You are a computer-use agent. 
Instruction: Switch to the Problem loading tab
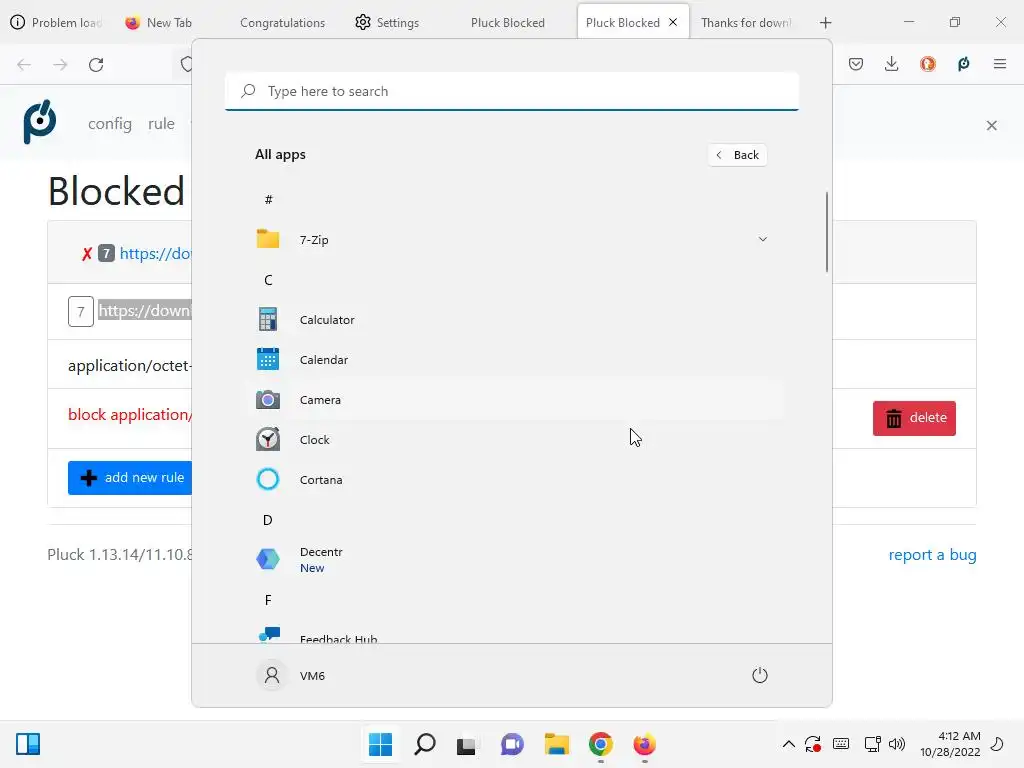coord(57,23)
